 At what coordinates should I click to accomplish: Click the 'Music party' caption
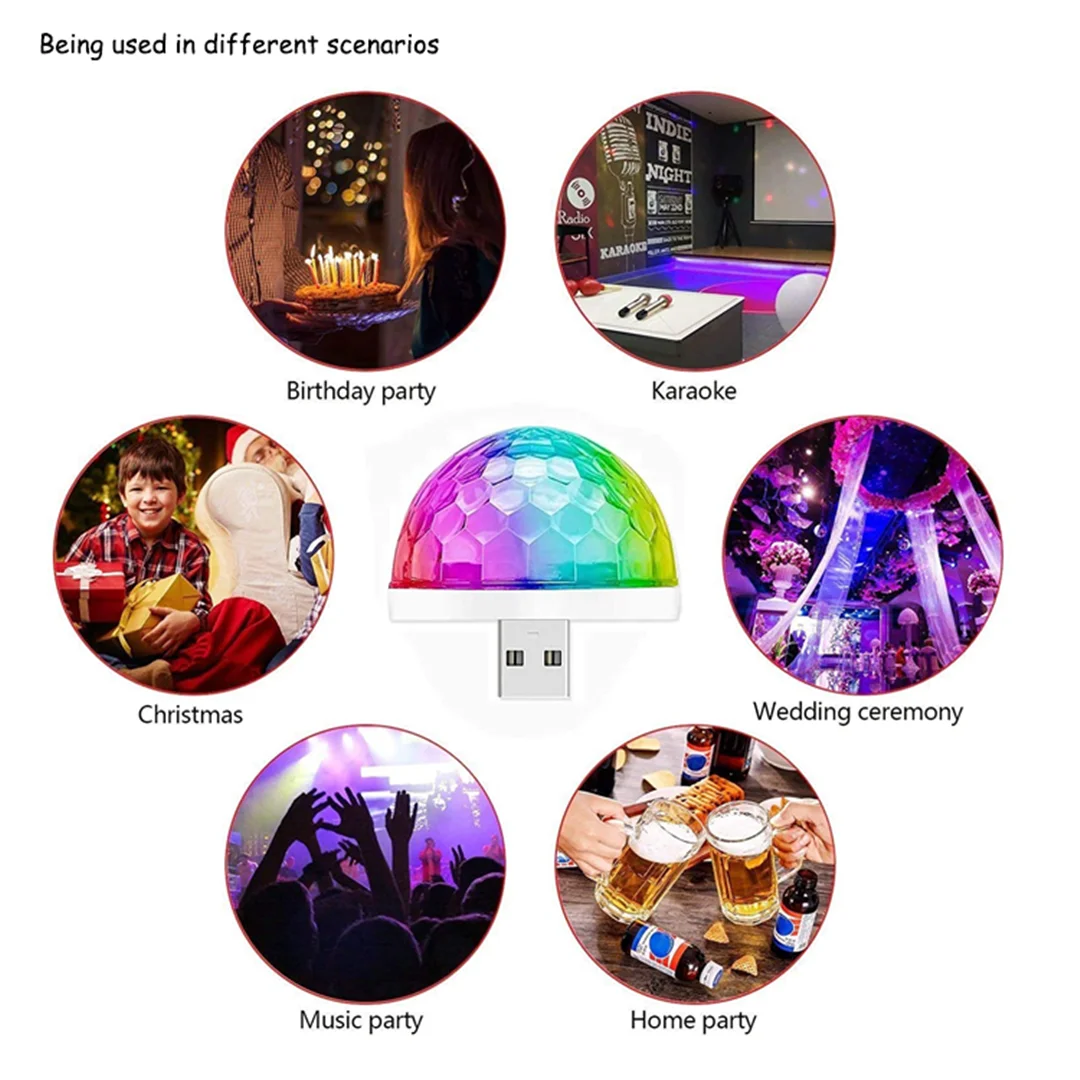(361, 1021)
